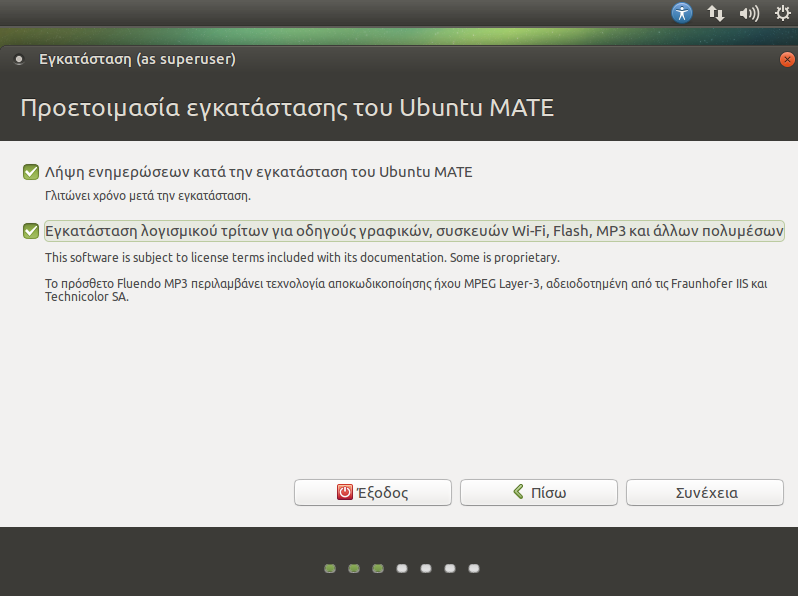Go back with the Πίσω button
798x596 pixels.
tap(539, 492)
